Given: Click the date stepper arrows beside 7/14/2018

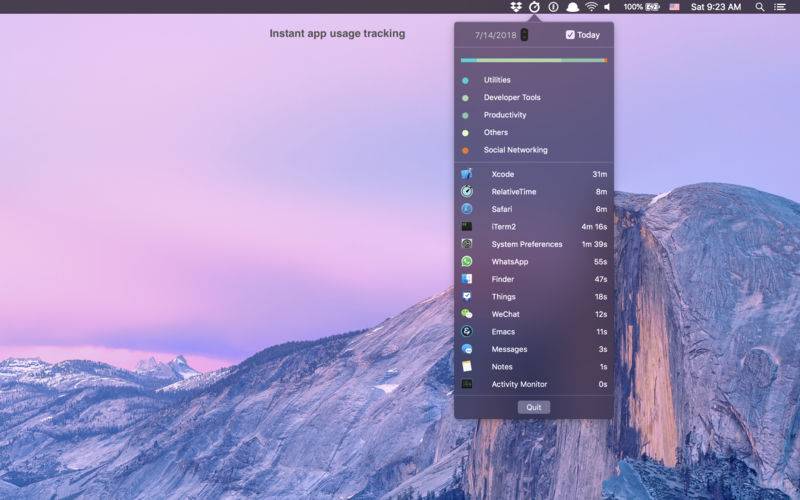Looking at the screenshot, I should [524, 35].
